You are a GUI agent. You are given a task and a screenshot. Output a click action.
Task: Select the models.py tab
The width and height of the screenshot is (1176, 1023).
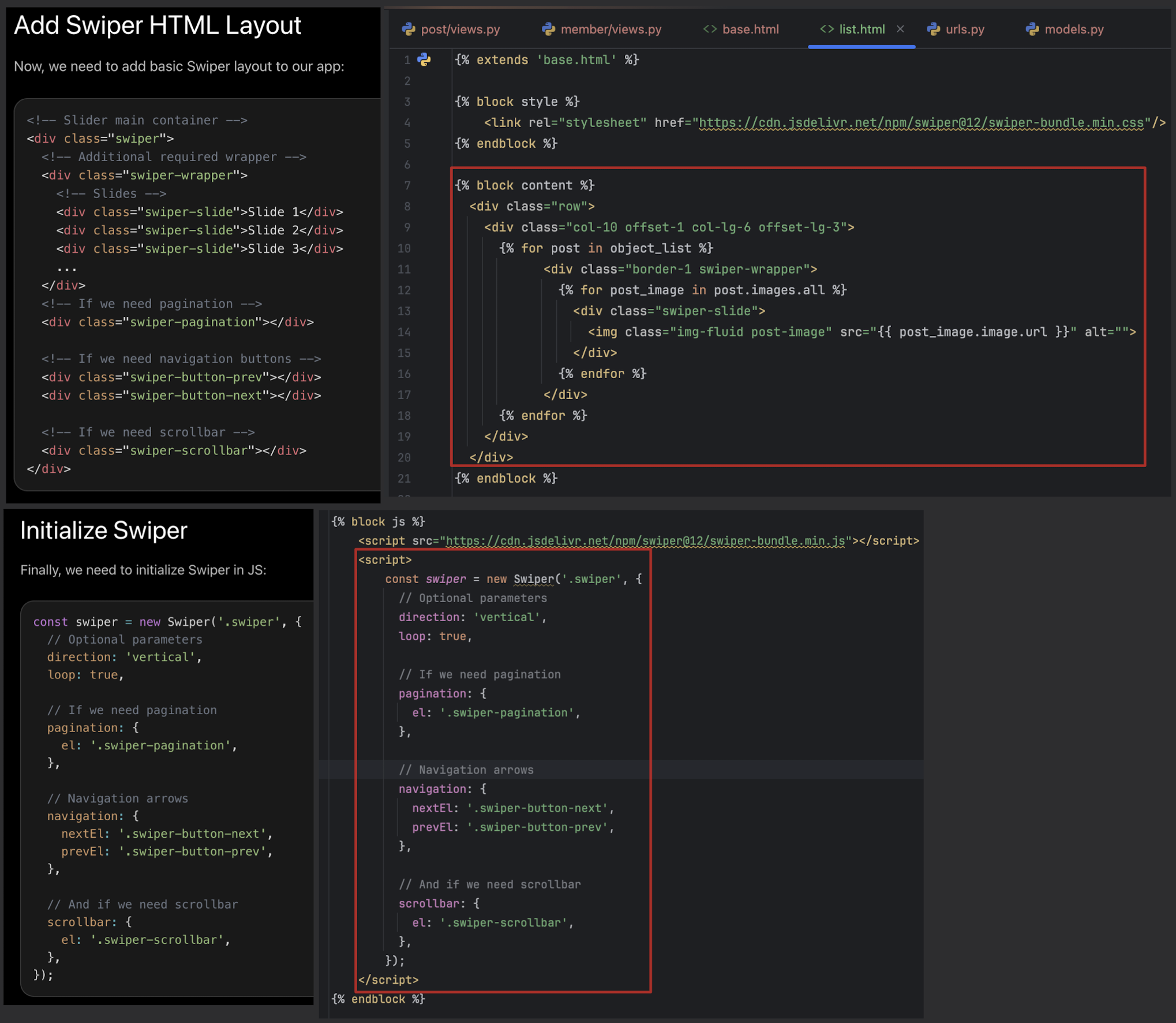1073,29
